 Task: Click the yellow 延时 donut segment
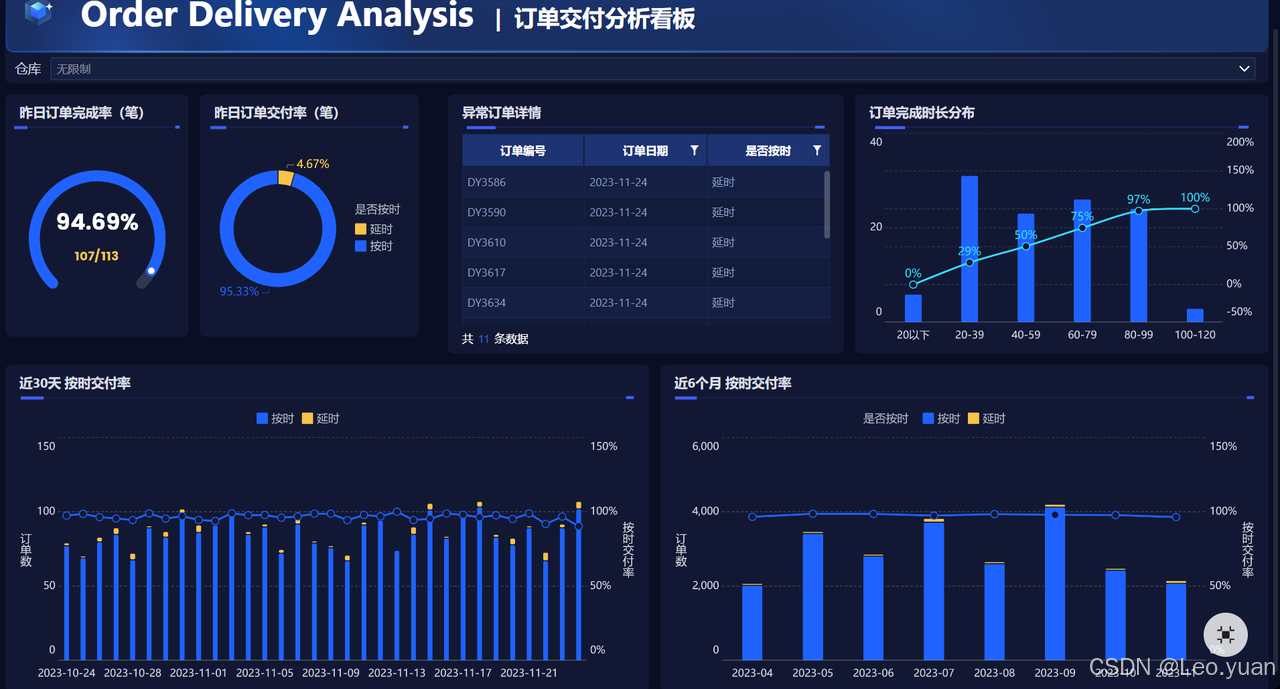point(285,178)
